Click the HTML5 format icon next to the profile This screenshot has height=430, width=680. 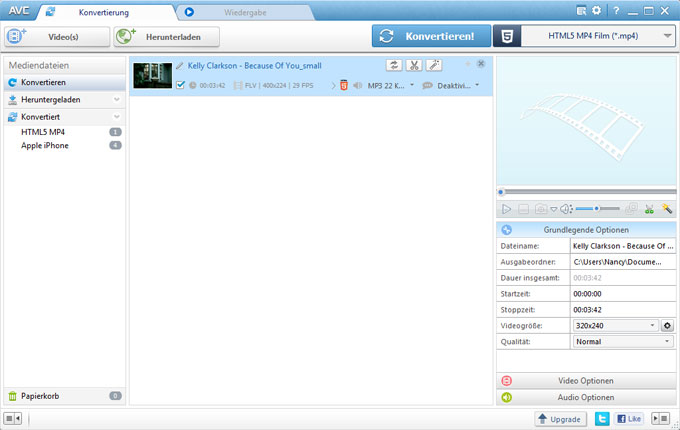[507, 36]
